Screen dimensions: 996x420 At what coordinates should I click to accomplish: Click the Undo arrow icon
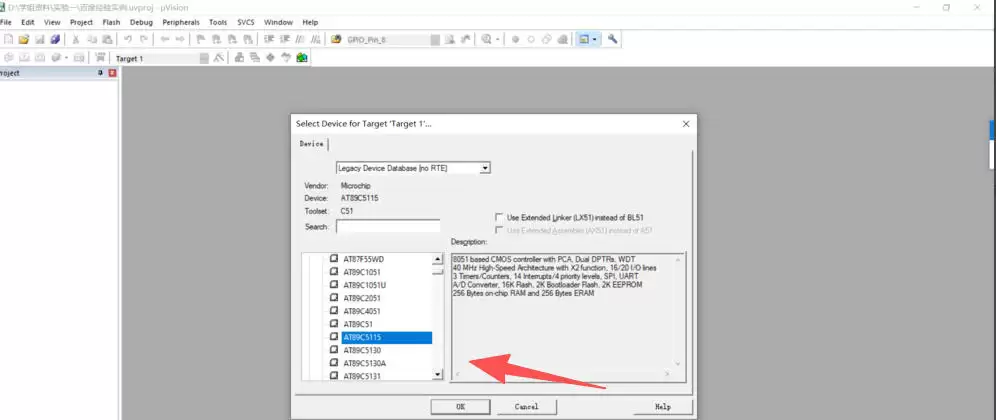click(128, 39)
